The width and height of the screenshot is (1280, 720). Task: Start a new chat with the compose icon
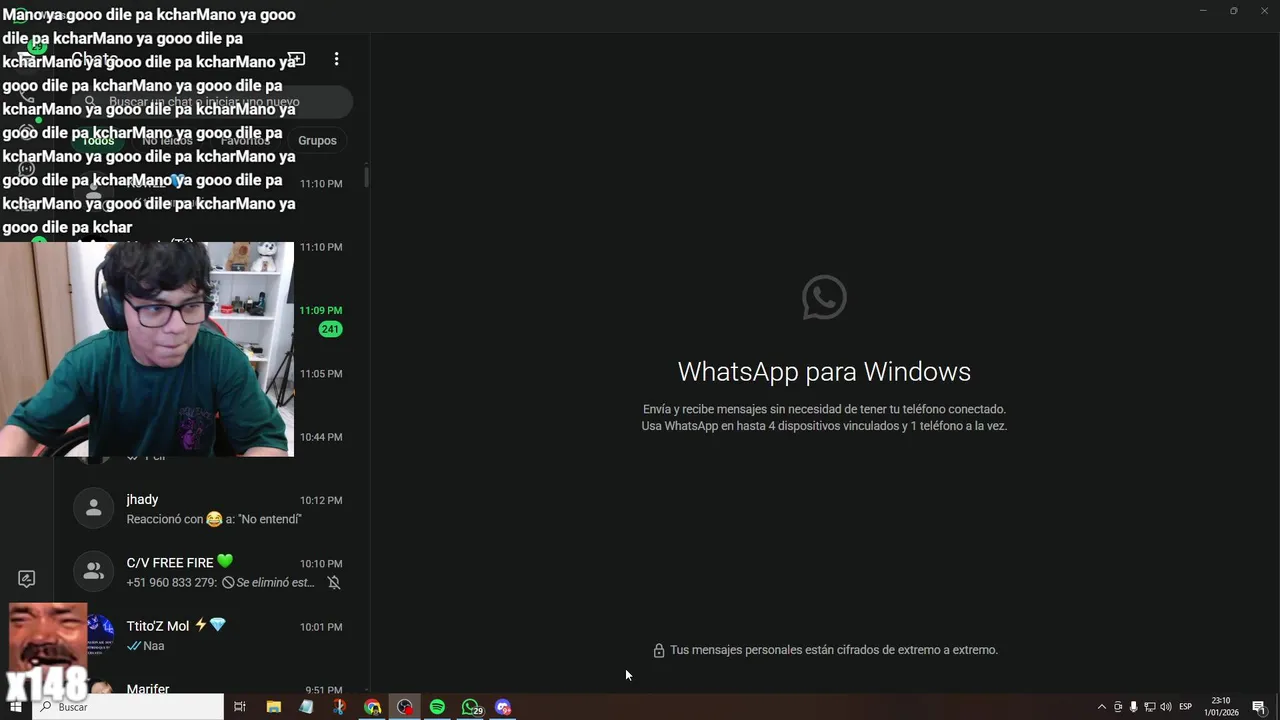(296, 60)
